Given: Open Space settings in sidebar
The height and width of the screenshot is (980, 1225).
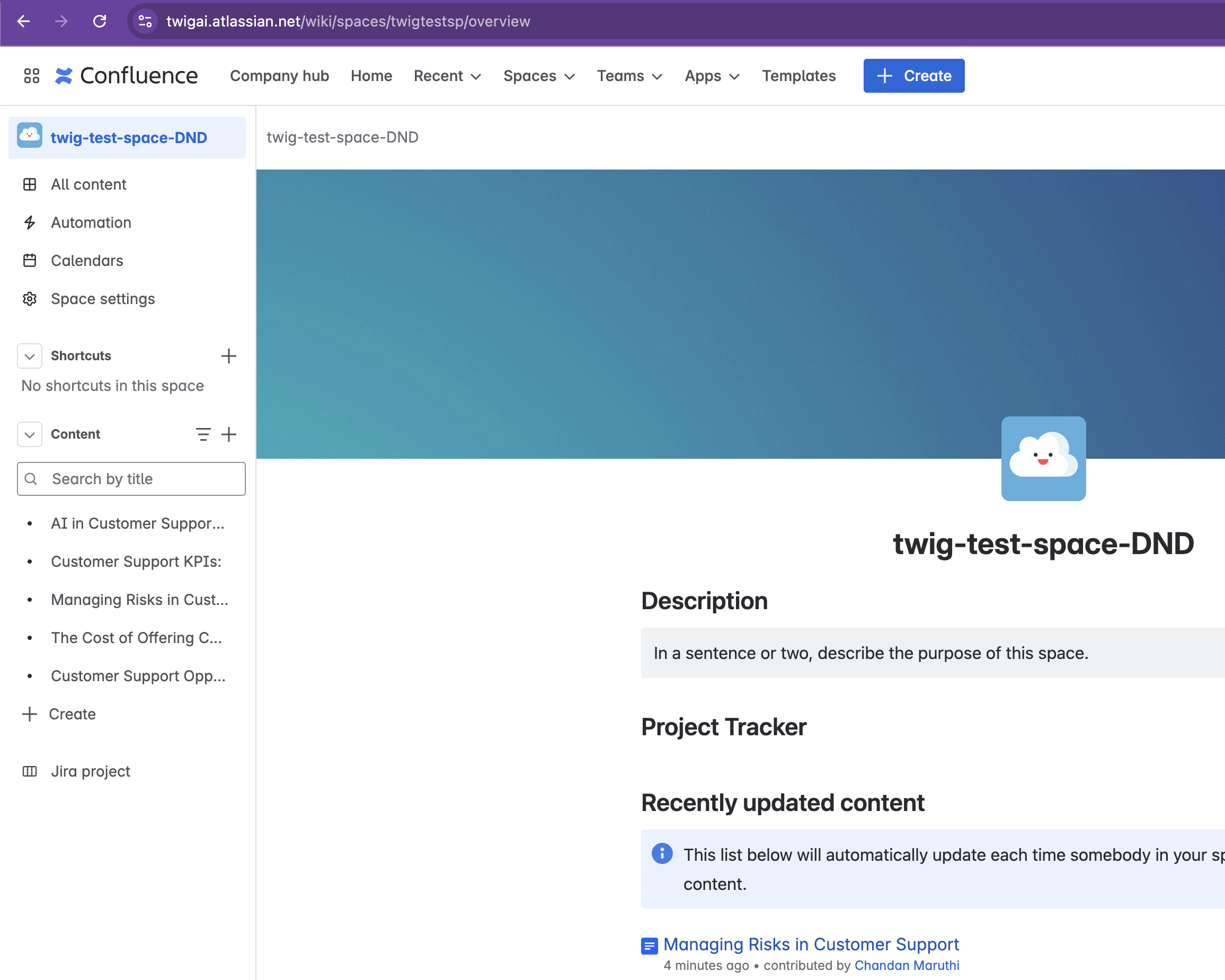Looking at the screenshot, I should pyautogui.click(x=102, y=299).
